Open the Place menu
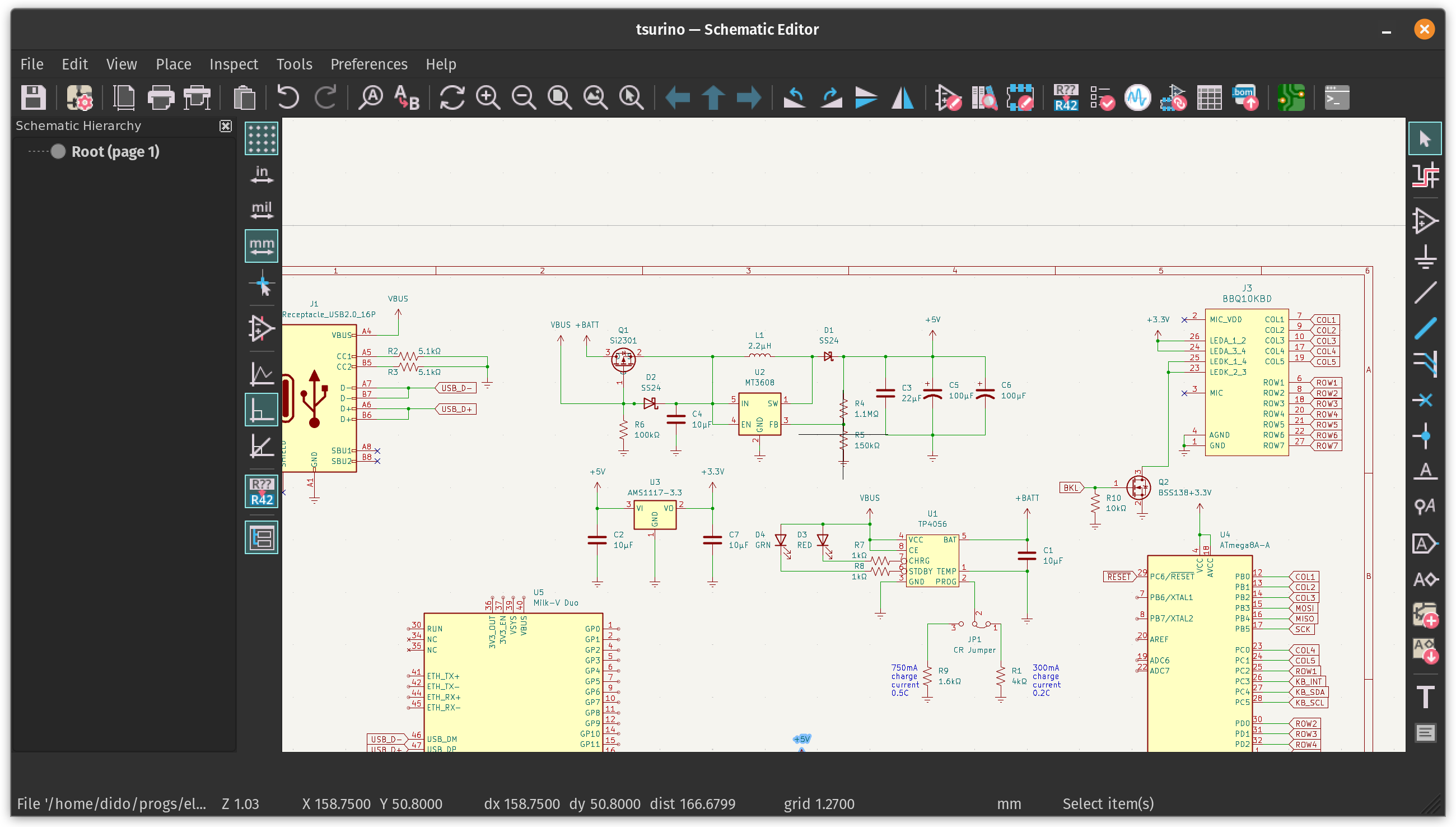1456x827 pixels. 173,64
